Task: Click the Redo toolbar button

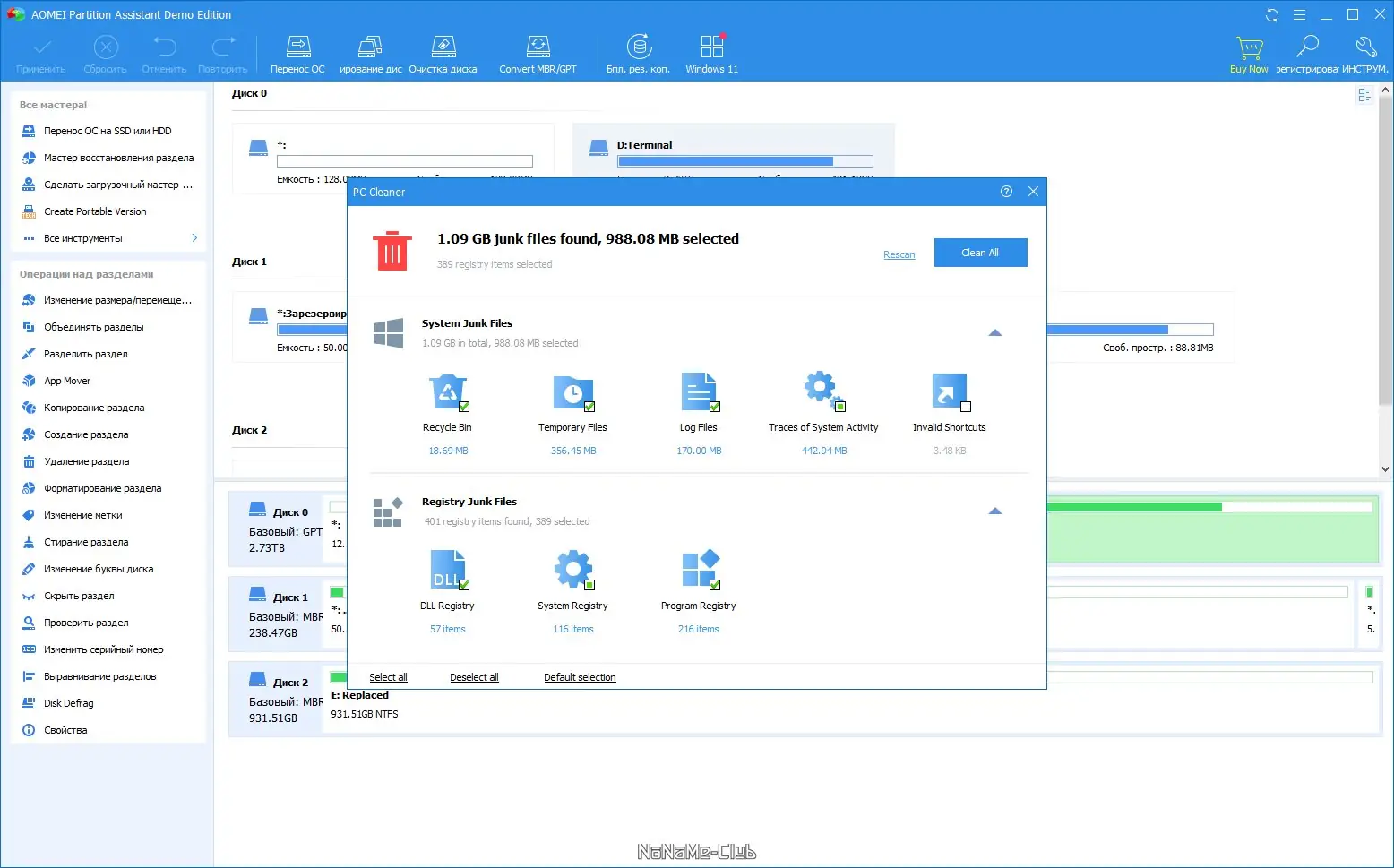Action: (x=222, y=55)
